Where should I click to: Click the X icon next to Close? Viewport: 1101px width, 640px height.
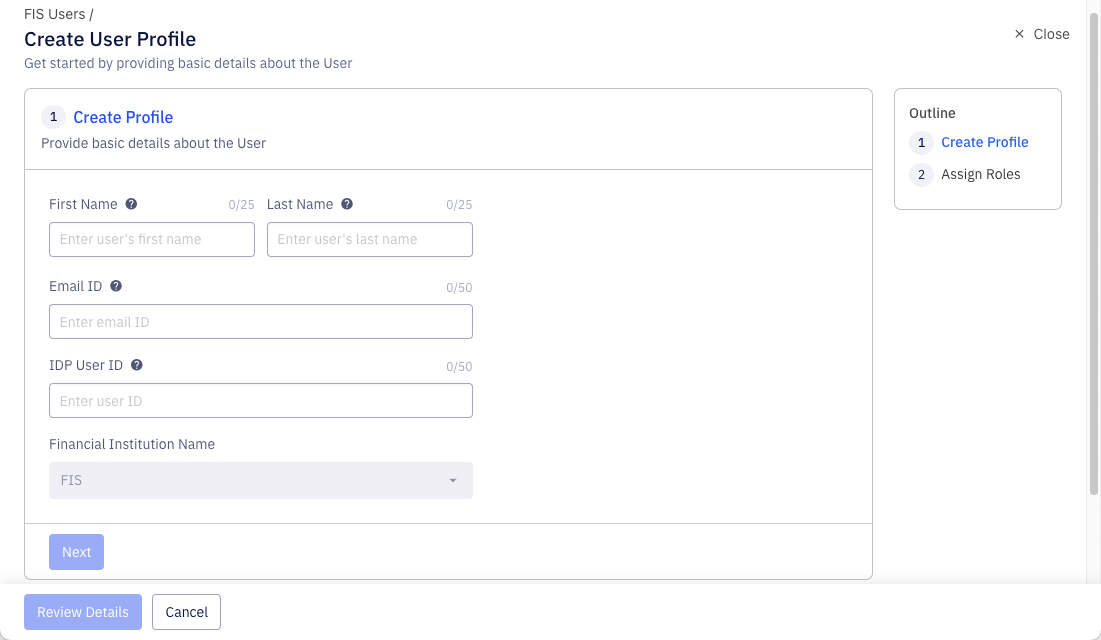pyautogui.click(x=1019, y=33)
